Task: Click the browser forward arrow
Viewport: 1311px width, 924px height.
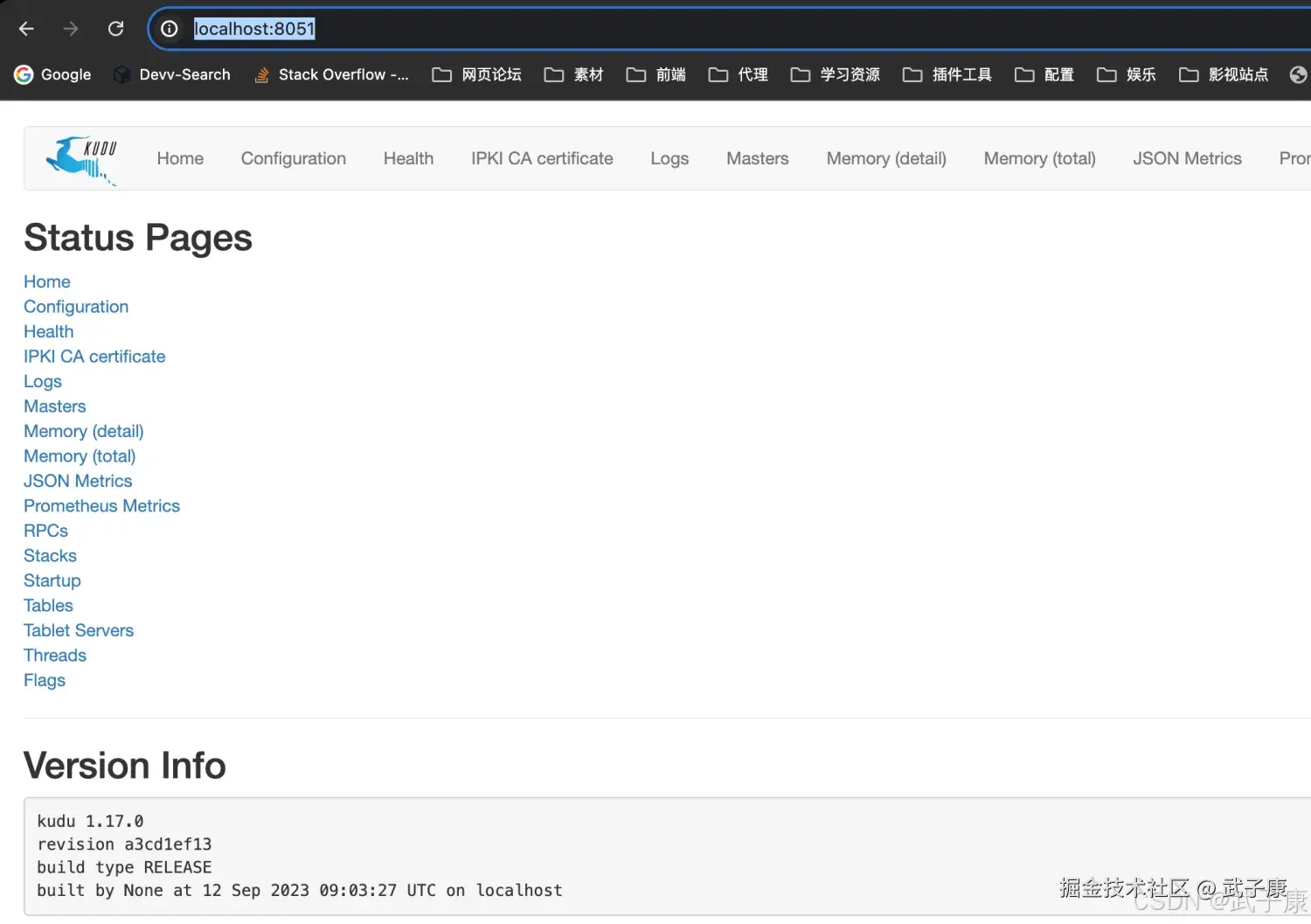Action: [x=71, y=29]
